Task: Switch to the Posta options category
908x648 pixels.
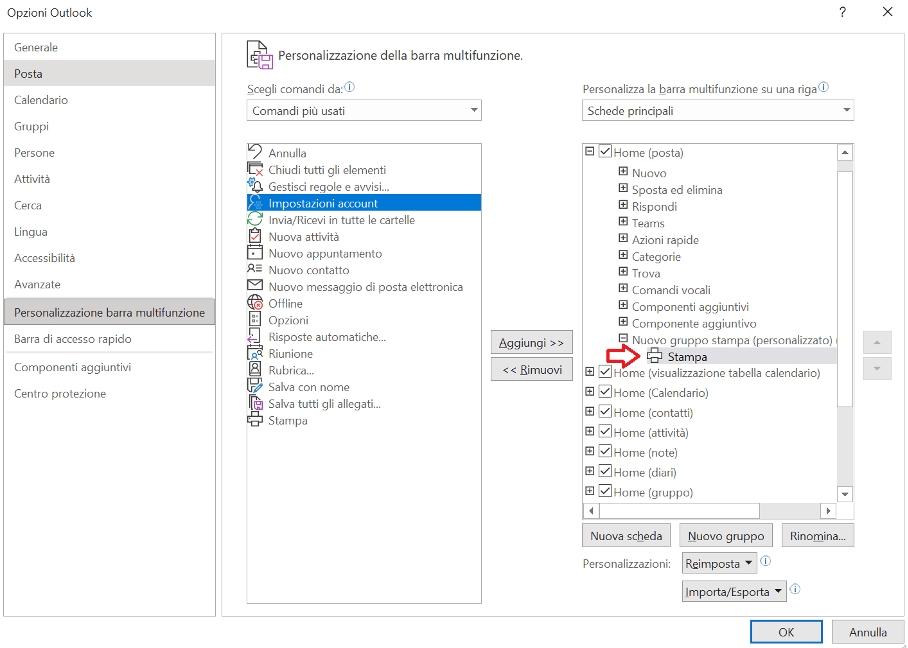Action: coord(109,74)
